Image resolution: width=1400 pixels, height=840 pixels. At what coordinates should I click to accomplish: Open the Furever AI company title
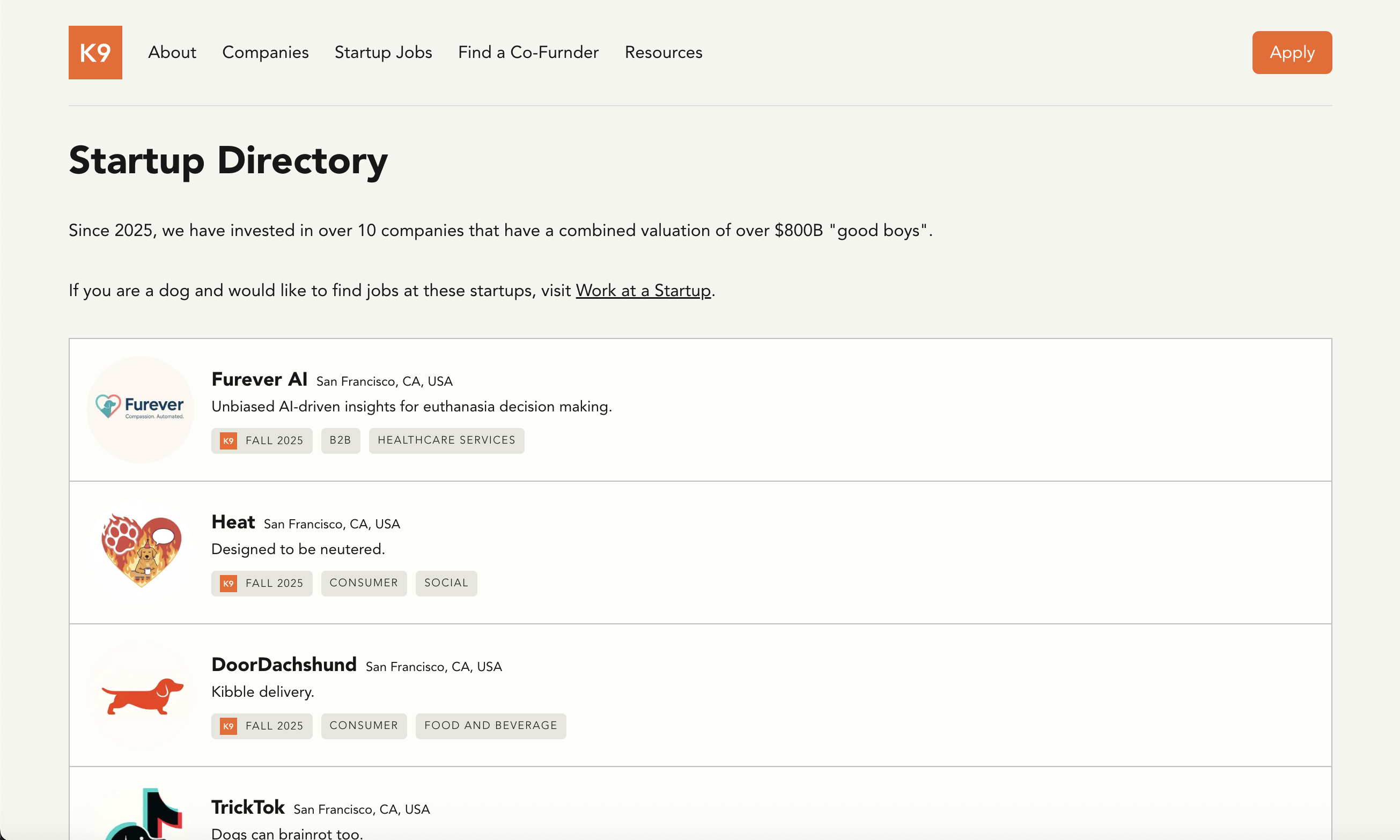pos(259,379)
